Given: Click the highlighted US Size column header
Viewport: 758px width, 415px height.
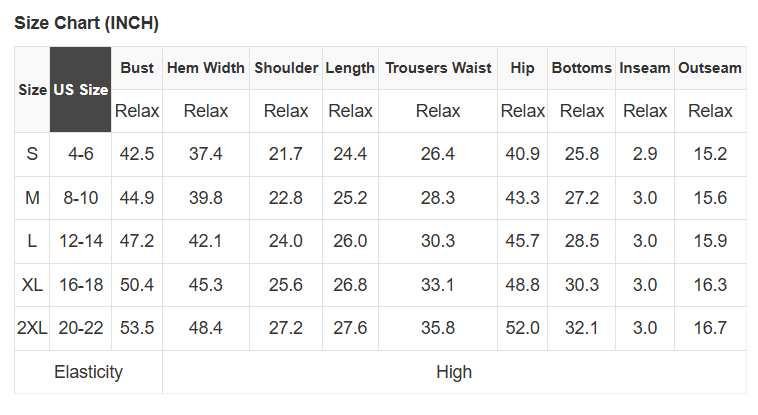Looking at the screenshot, I should click(80, 90).
